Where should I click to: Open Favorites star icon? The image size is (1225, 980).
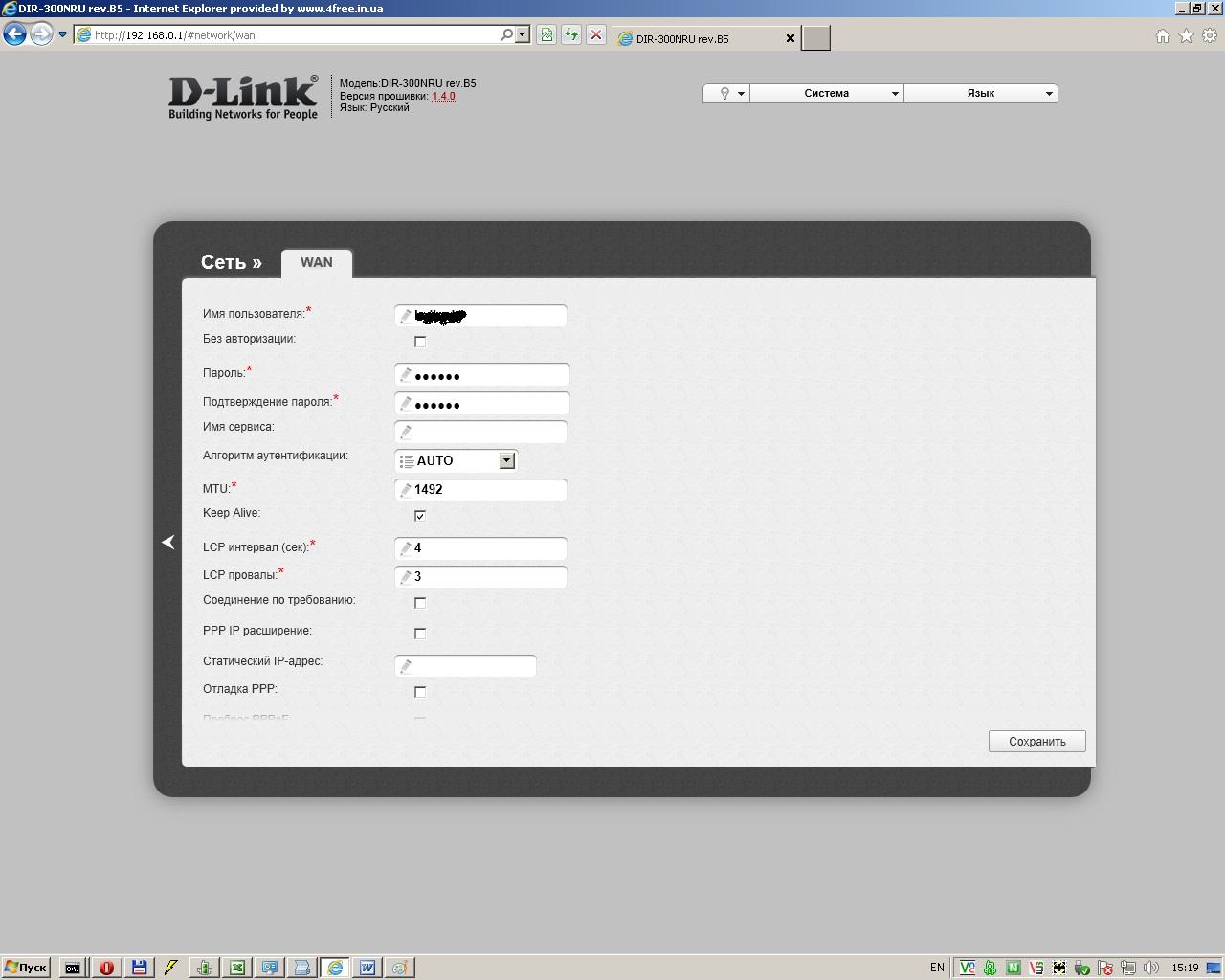(x=1187, y=35)
